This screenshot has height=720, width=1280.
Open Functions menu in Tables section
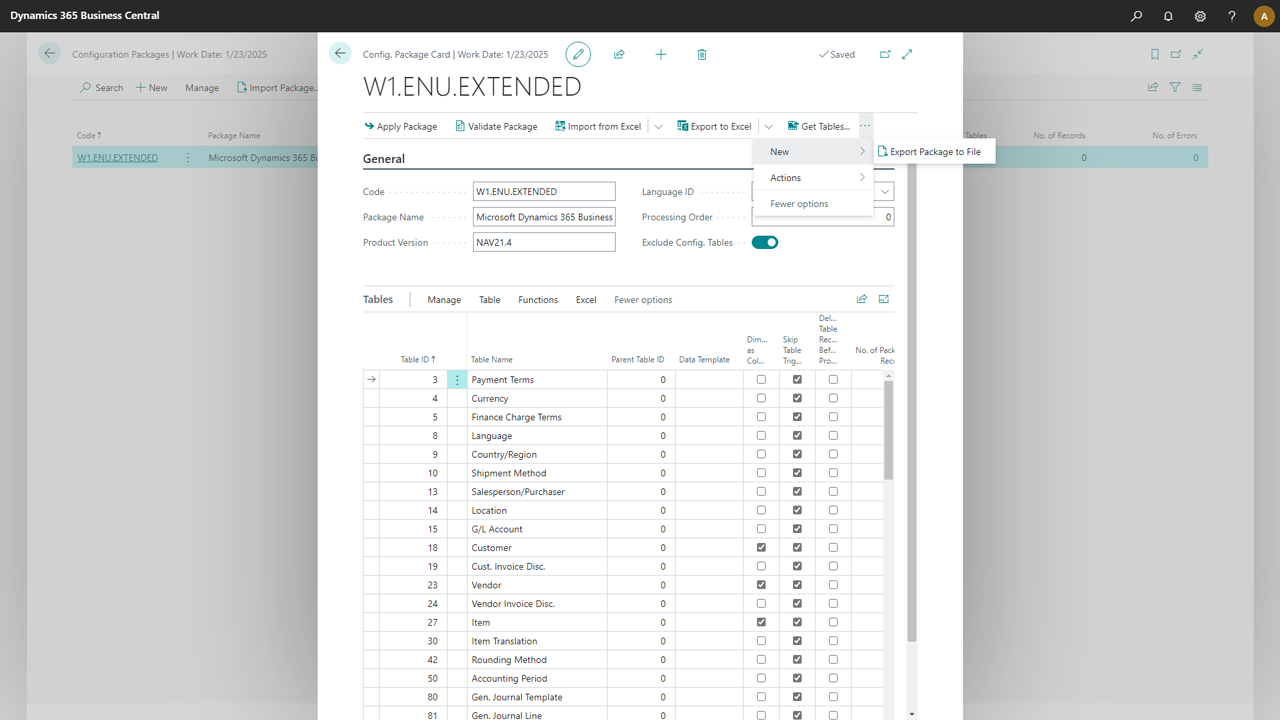(x=538, y=300)
